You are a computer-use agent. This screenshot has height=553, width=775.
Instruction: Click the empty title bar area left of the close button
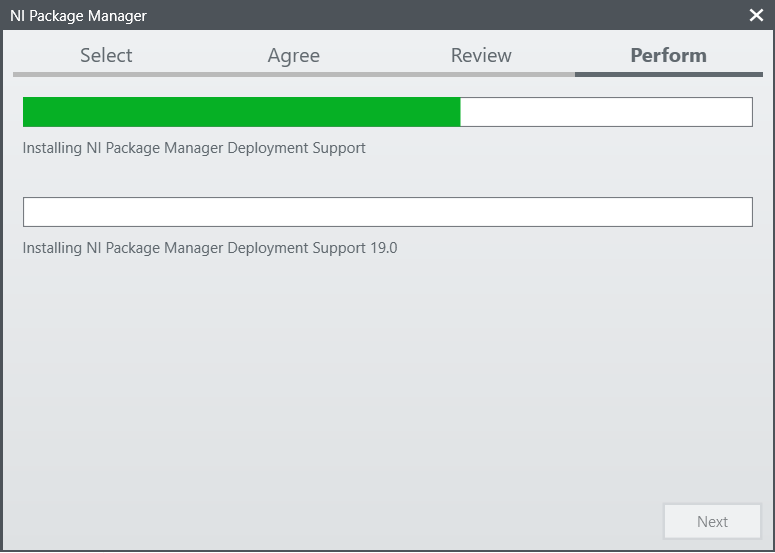(450, 15)
